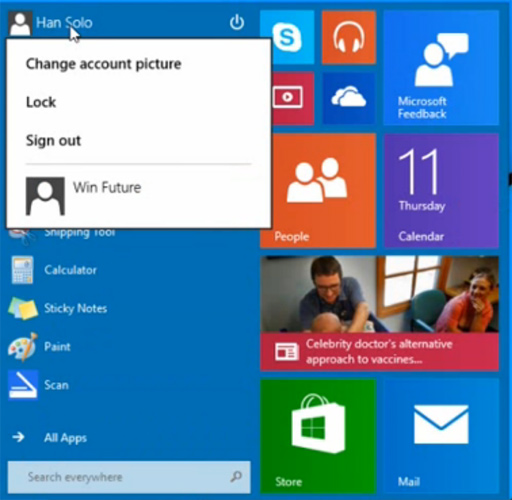Image resolution: width=512 pixels, height=500 pixels.
Task: Select Lock from the account menu
Action: (x=41, y=102)
